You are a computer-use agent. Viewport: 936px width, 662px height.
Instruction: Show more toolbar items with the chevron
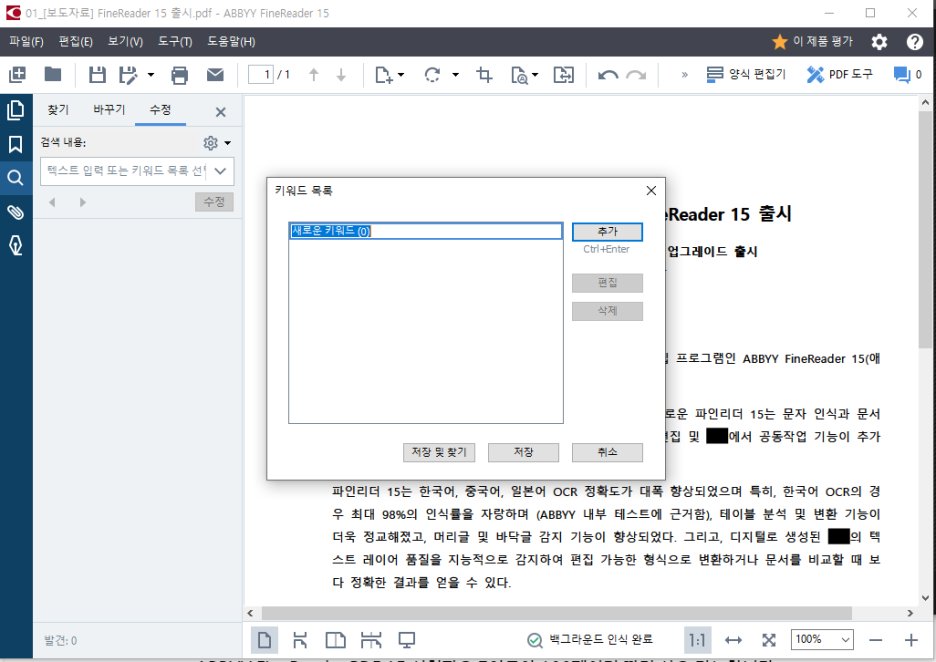(685, 75)
